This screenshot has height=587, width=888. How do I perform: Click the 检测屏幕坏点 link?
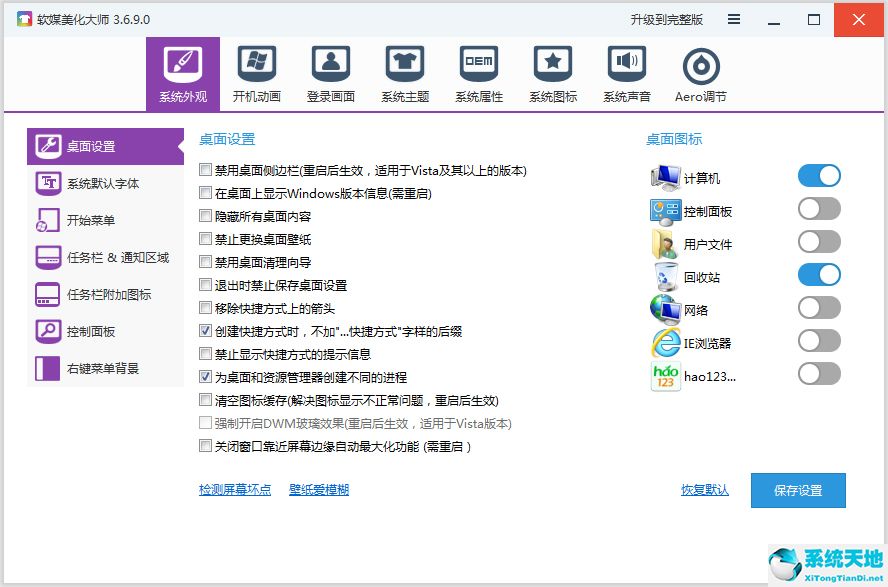(235, 490)
